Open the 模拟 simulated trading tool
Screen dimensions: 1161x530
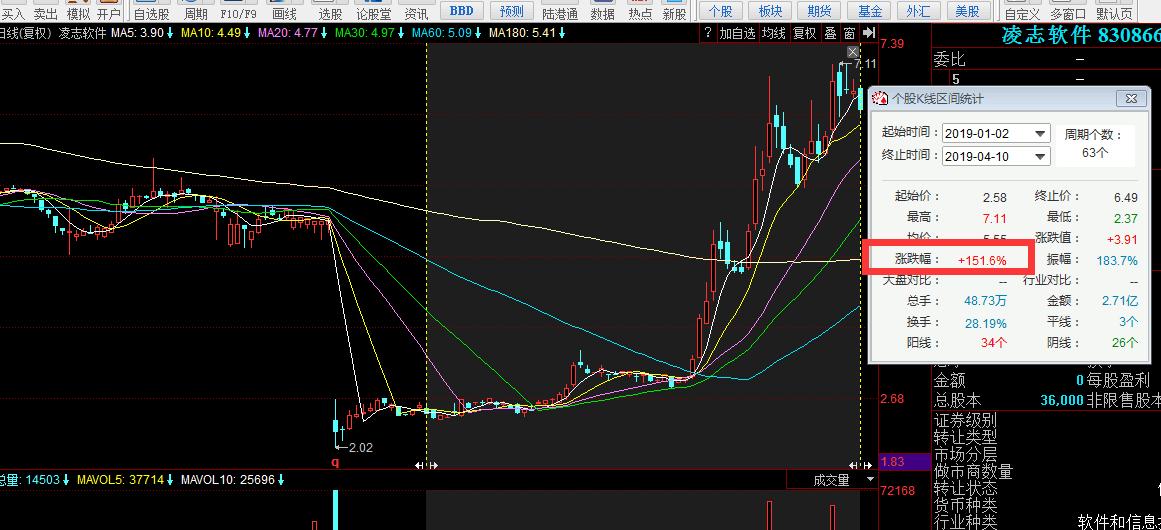78,13
